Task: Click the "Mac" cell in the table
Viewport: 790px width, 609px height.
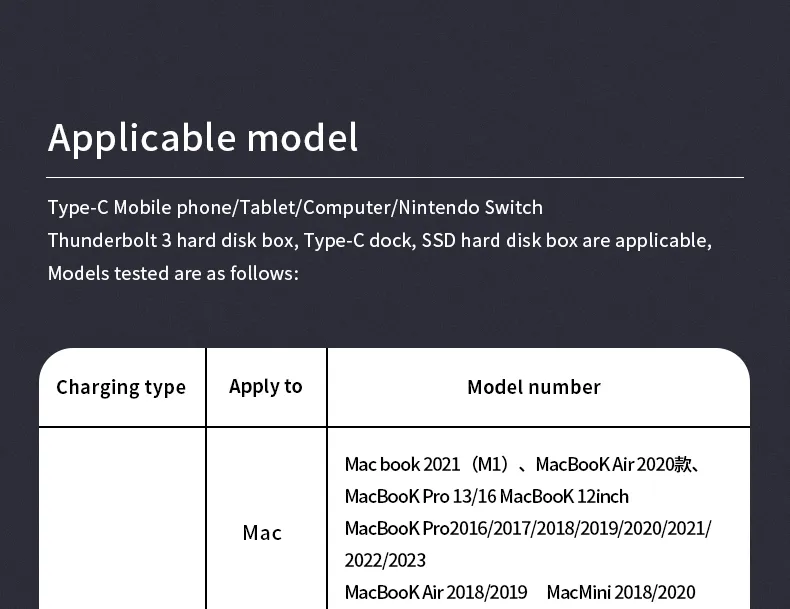Action: click(x=262, y=533)
